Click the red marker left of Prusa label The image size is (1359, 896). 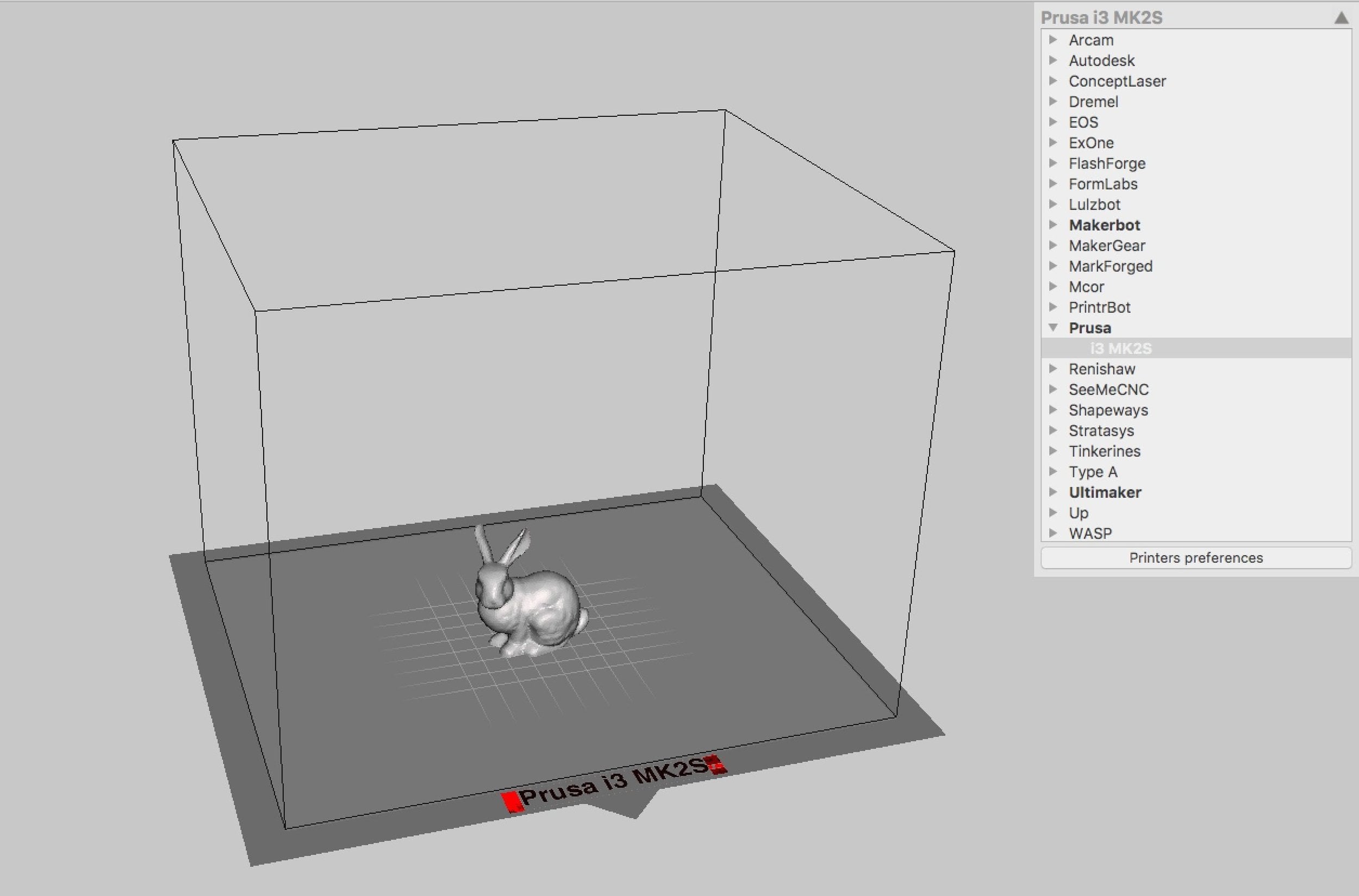[512, 801]
